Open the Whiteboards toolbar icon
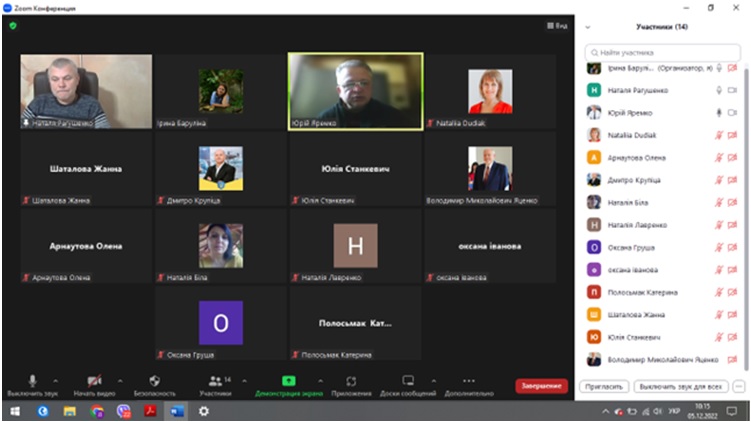751x422 pixels. pos(408,381)
